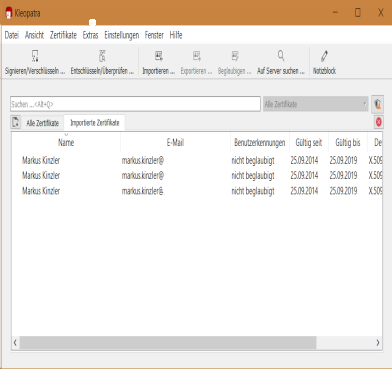This screenshot has height=369, width=392.
Task: Click the horizontal scrollbar thumb
Action: coord(168,342)
